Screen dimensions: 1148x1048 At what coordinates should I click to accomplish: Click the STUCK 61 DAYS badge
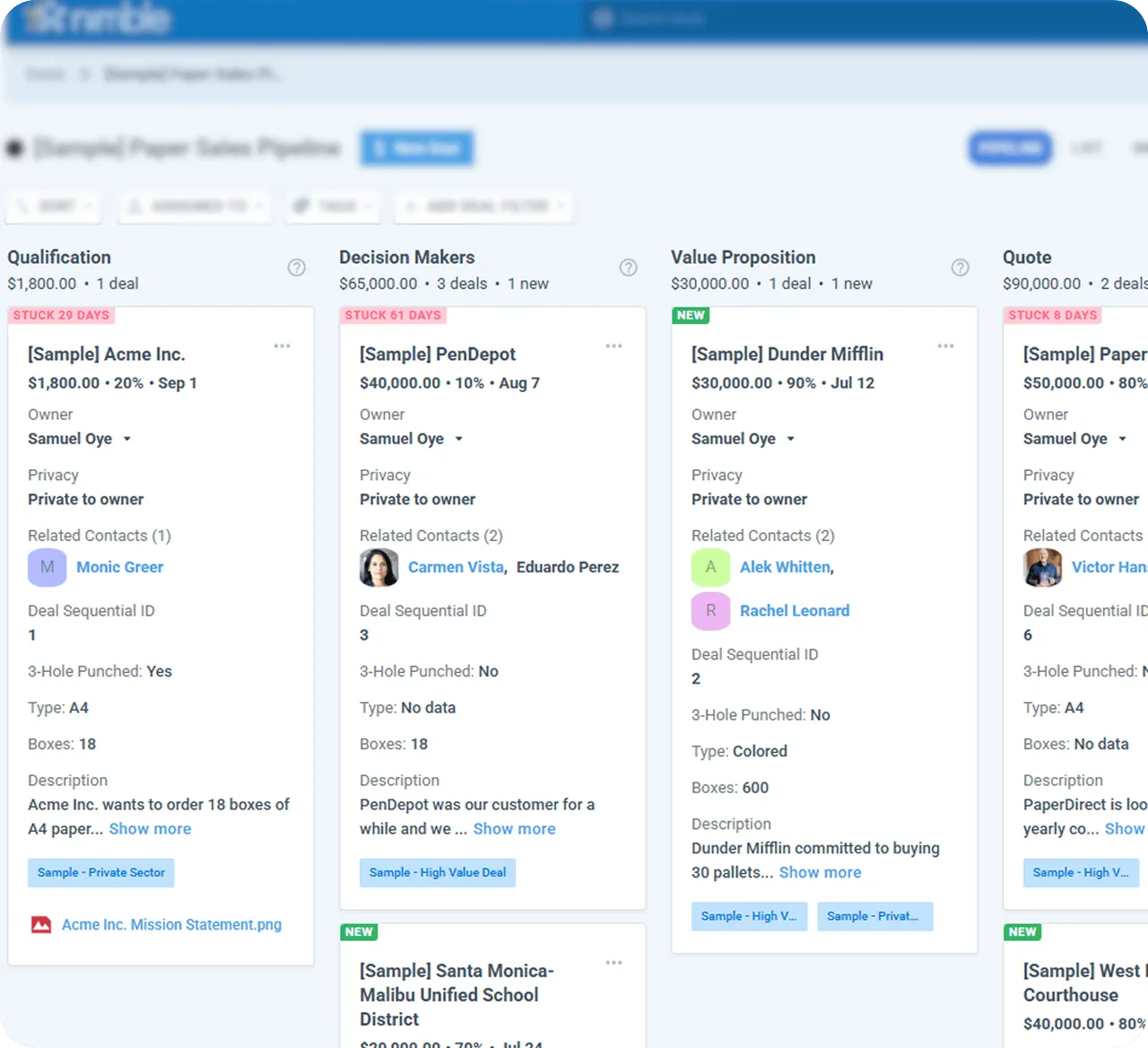coord(393,315)
